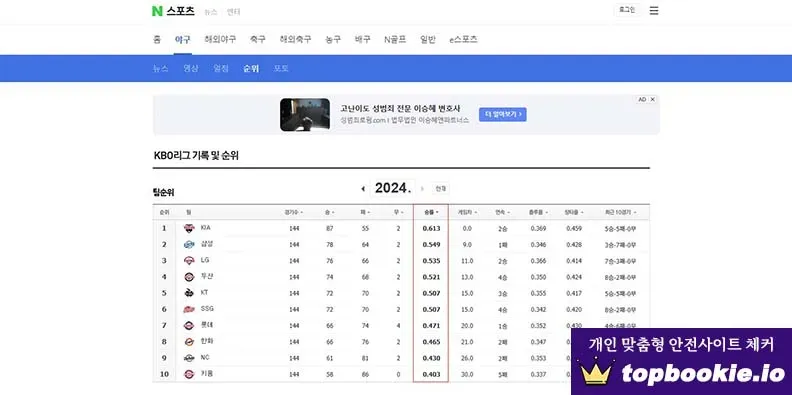Screen dimensions: 792x395
Task: Click the 더 알아보기 ad button
Action: pos(503,114)
